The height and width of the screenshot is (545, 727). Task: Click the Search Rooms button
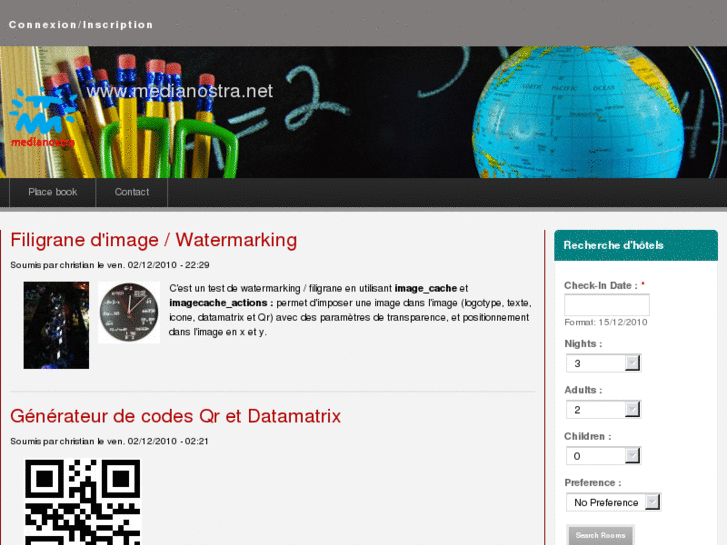[600, 535]
